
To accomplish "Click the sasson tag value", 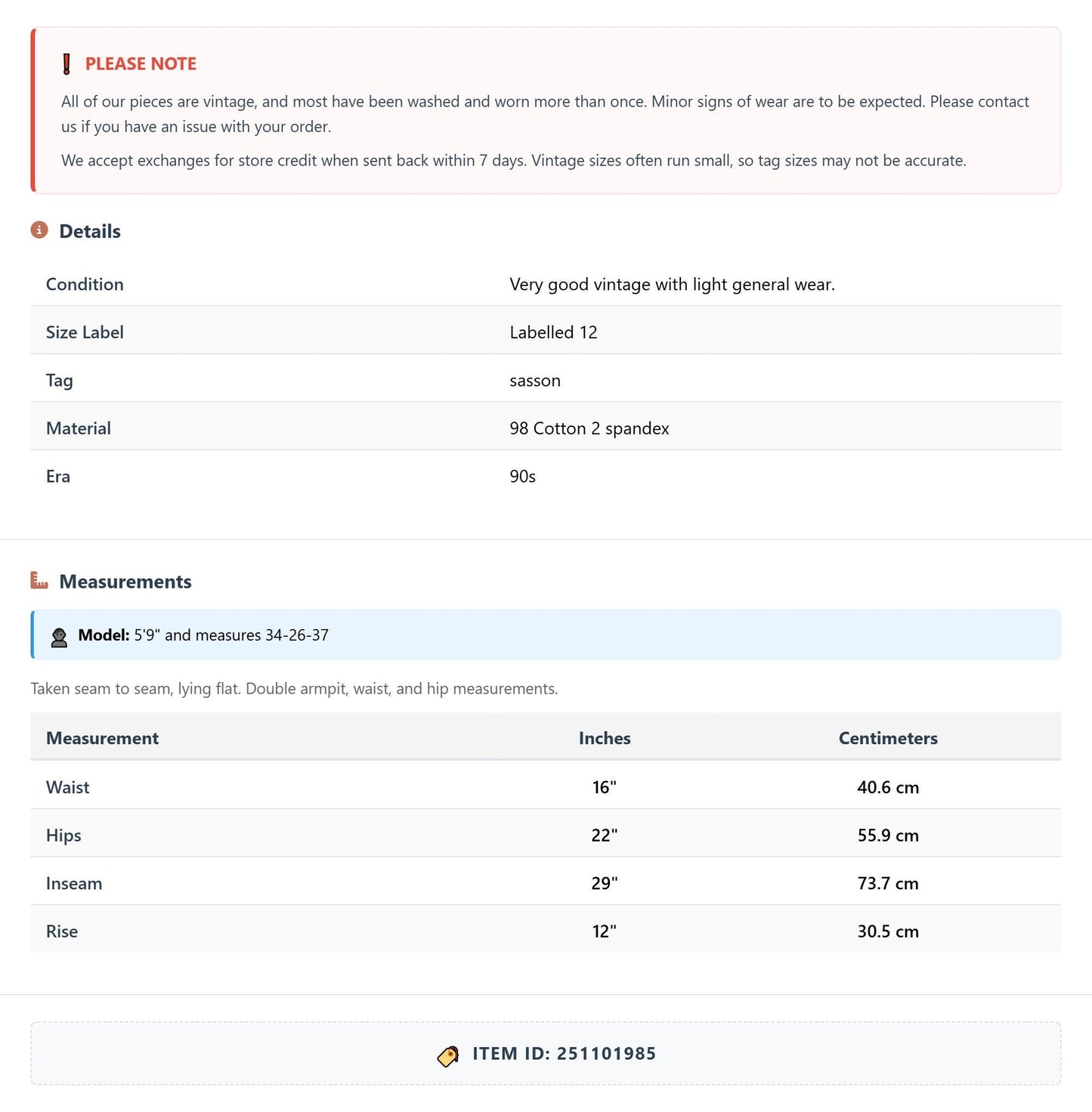I will [x=535, y=381].
